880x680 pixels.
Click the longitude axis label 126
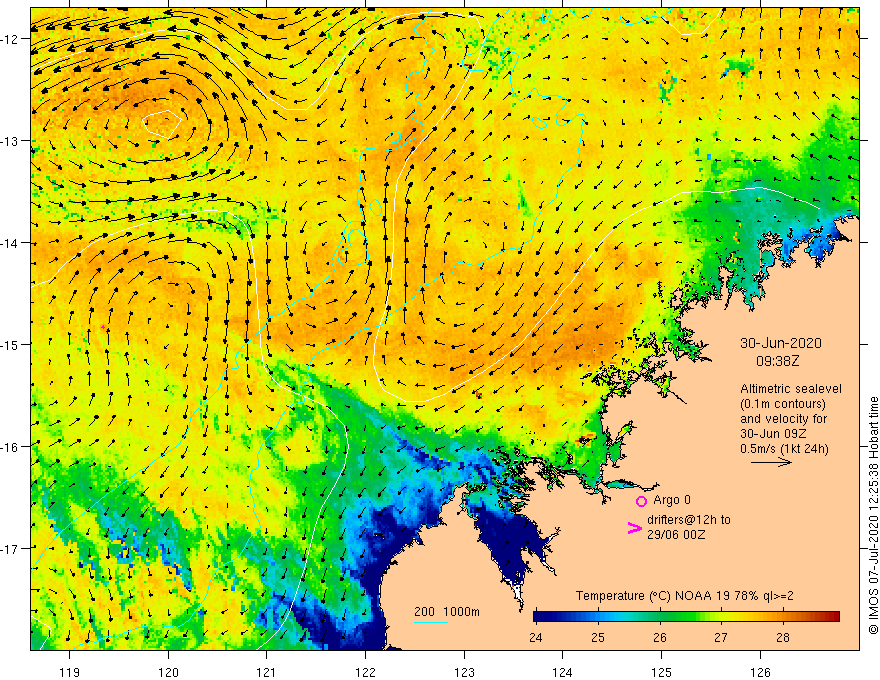(760, 672)
